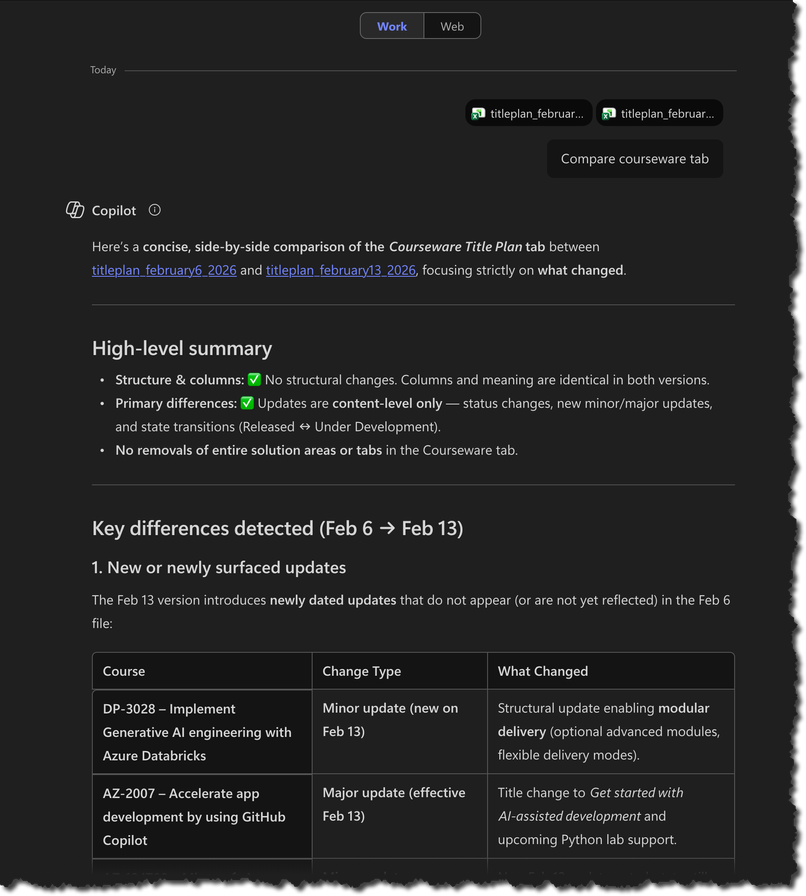Open the titleplan_february13_2026 link

pos(341,270)
